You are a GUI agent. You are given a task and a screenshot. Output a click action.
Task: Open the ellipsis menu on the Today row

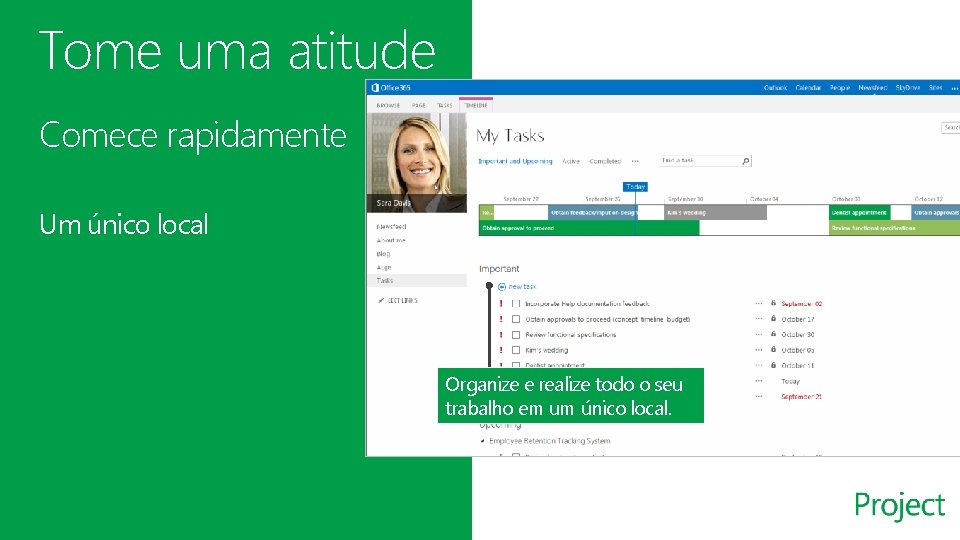[759, 381]
